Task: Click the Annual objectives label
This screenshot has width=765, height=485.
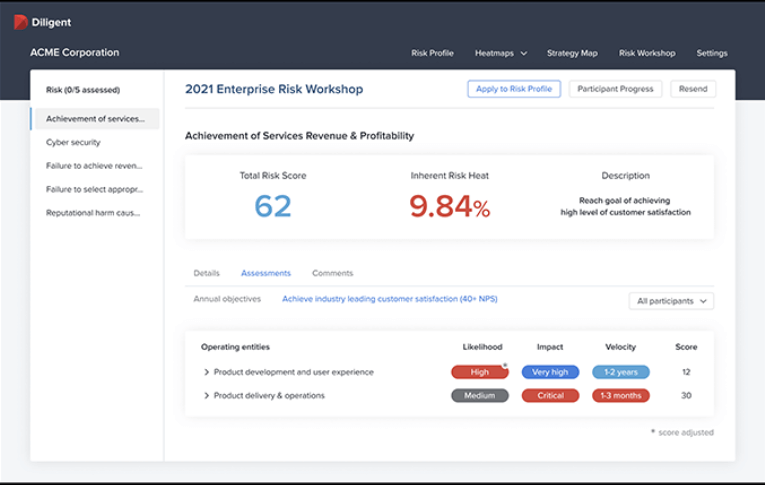Action: coord(227,299)
